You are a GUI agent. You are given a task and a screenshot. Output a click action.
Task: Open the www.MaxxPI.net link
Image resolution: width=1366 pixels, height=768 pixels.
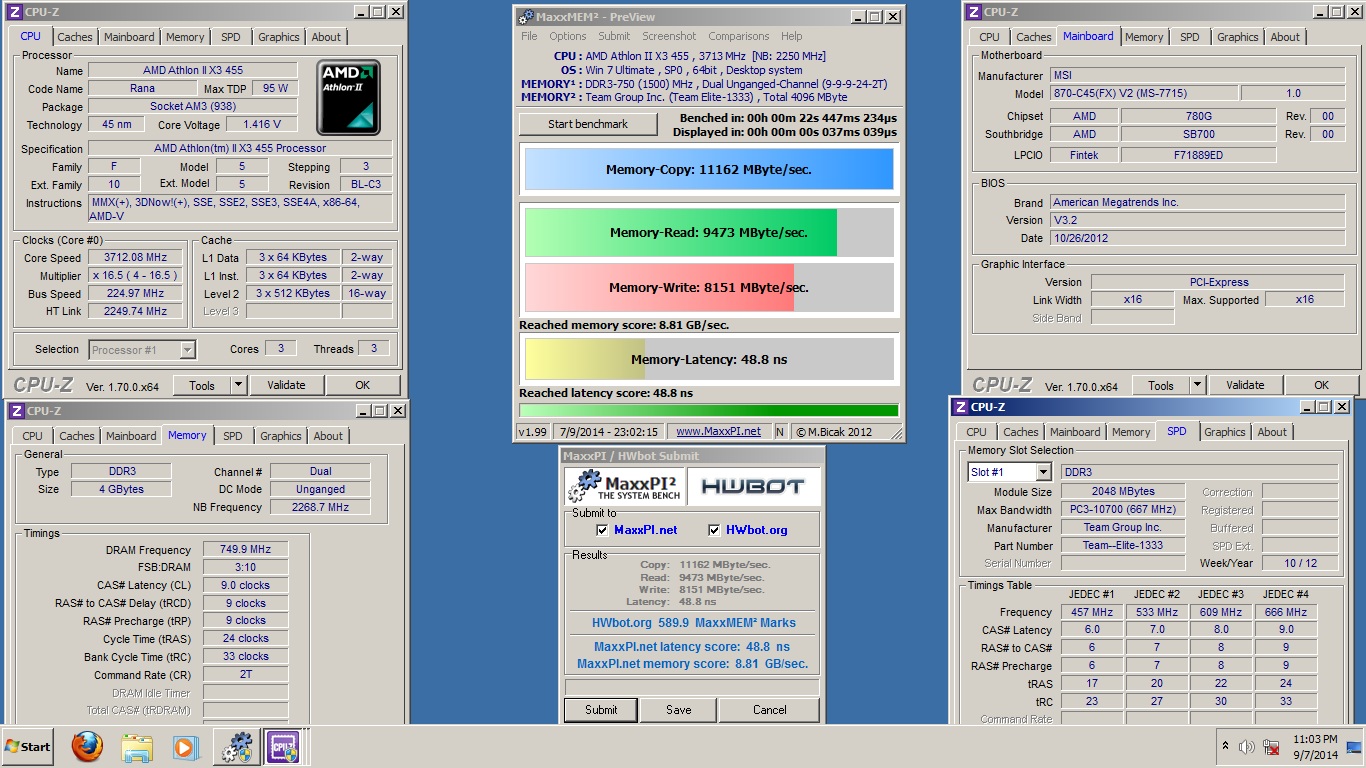pos(718,432)
